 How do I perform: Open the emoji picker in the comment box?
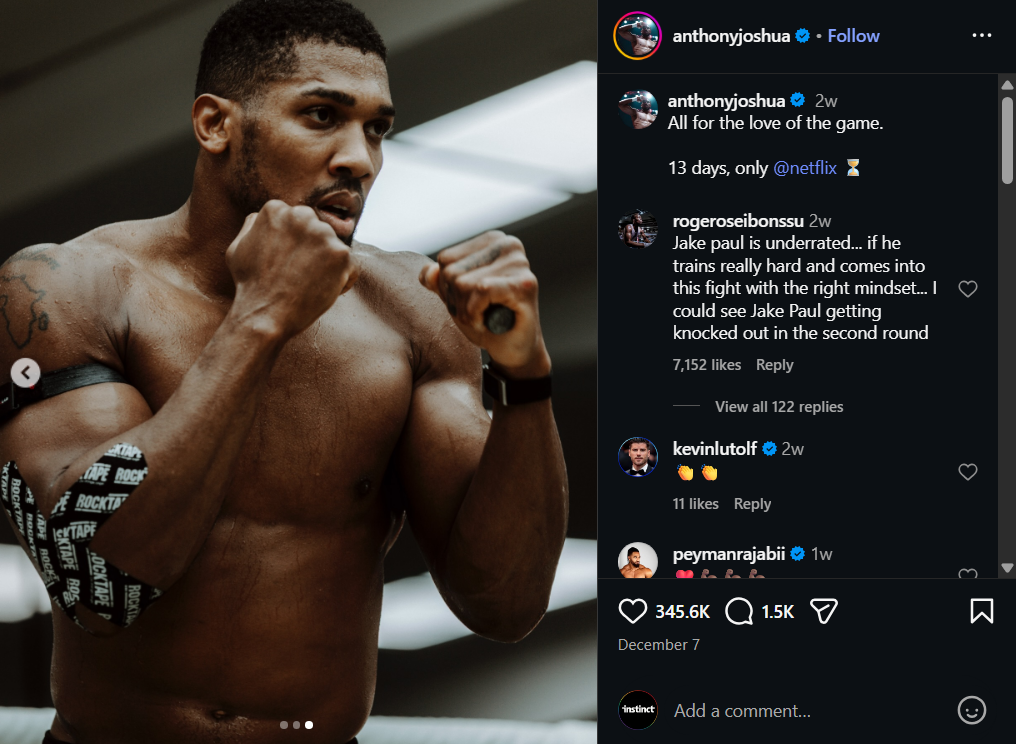(x=971, y=711)
